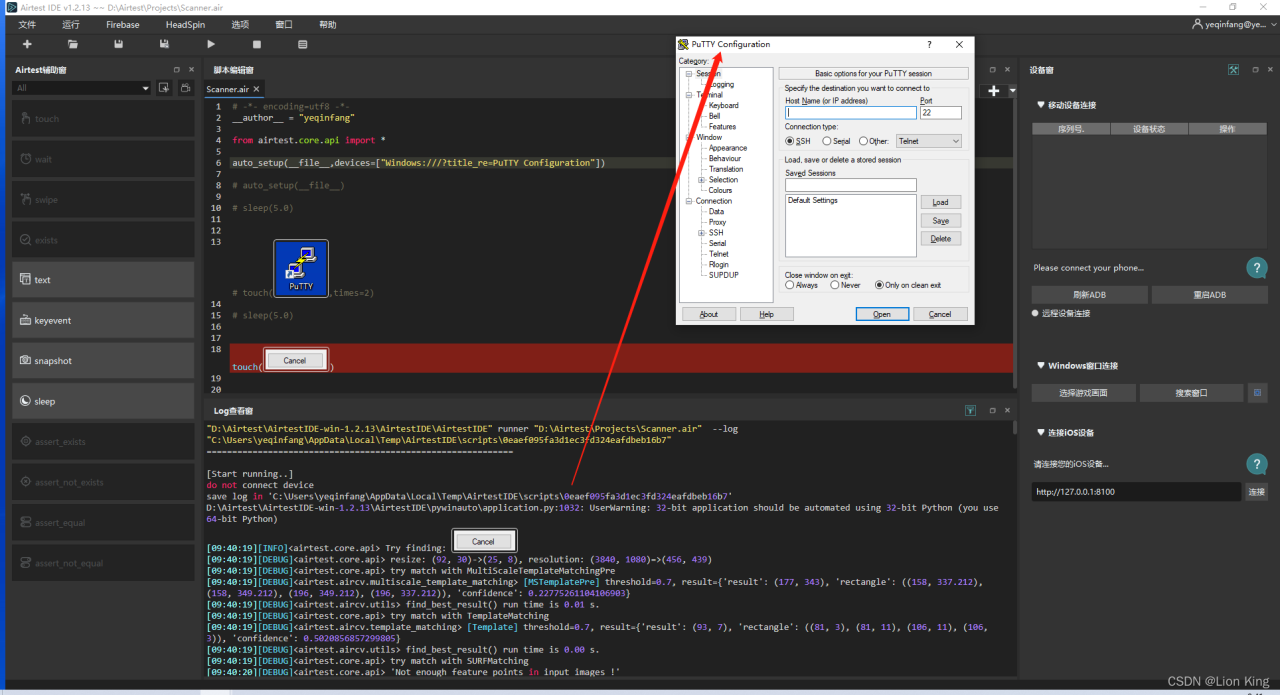
Task: Click the PuTTY image template in the script
Action: point(301,268)
